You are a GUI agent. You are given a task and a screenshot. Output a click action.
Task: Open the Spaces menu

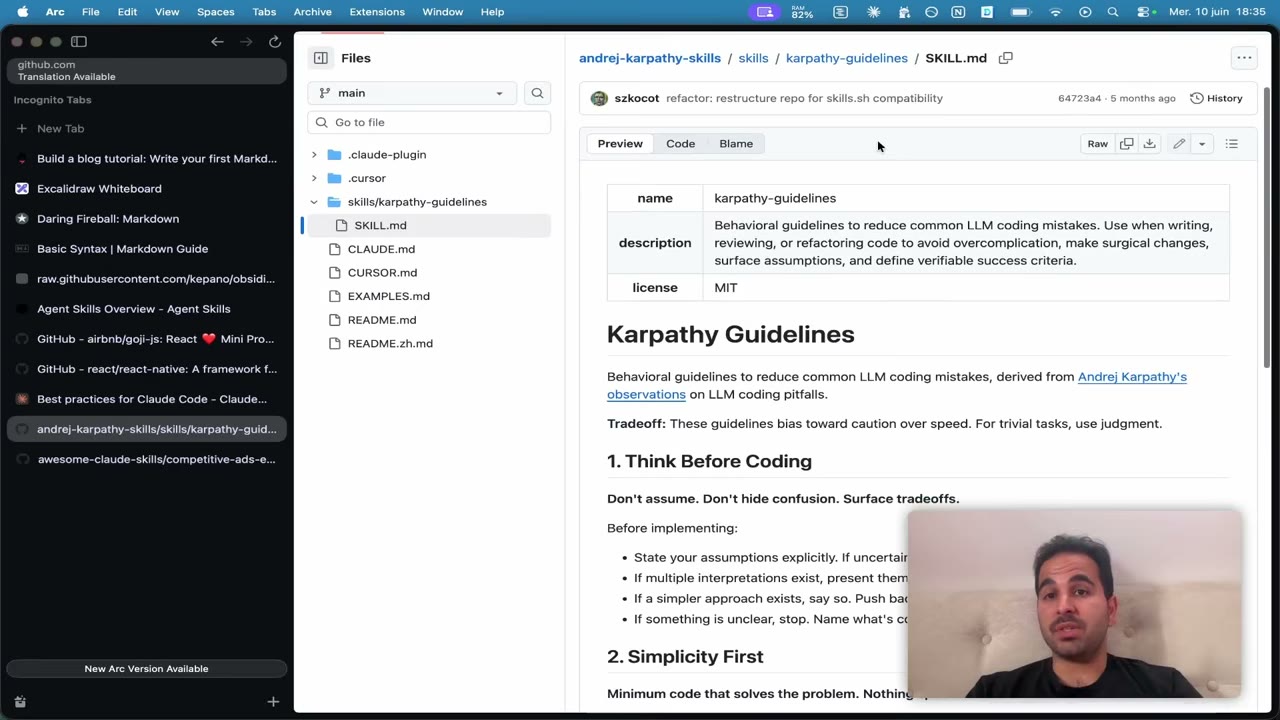pos(215,12)
